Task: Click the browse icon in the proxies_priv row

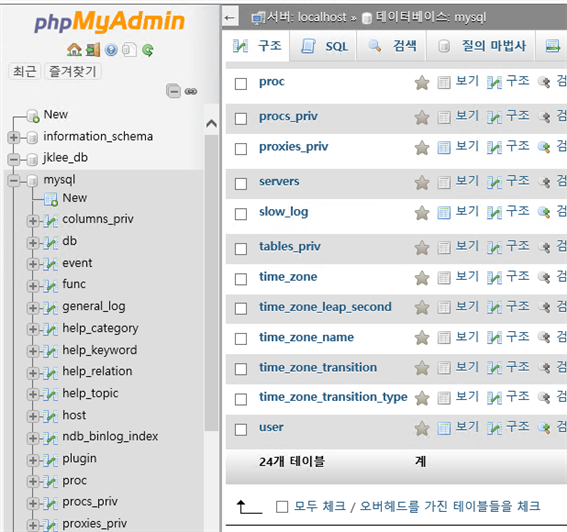Action: coord(444,148)
